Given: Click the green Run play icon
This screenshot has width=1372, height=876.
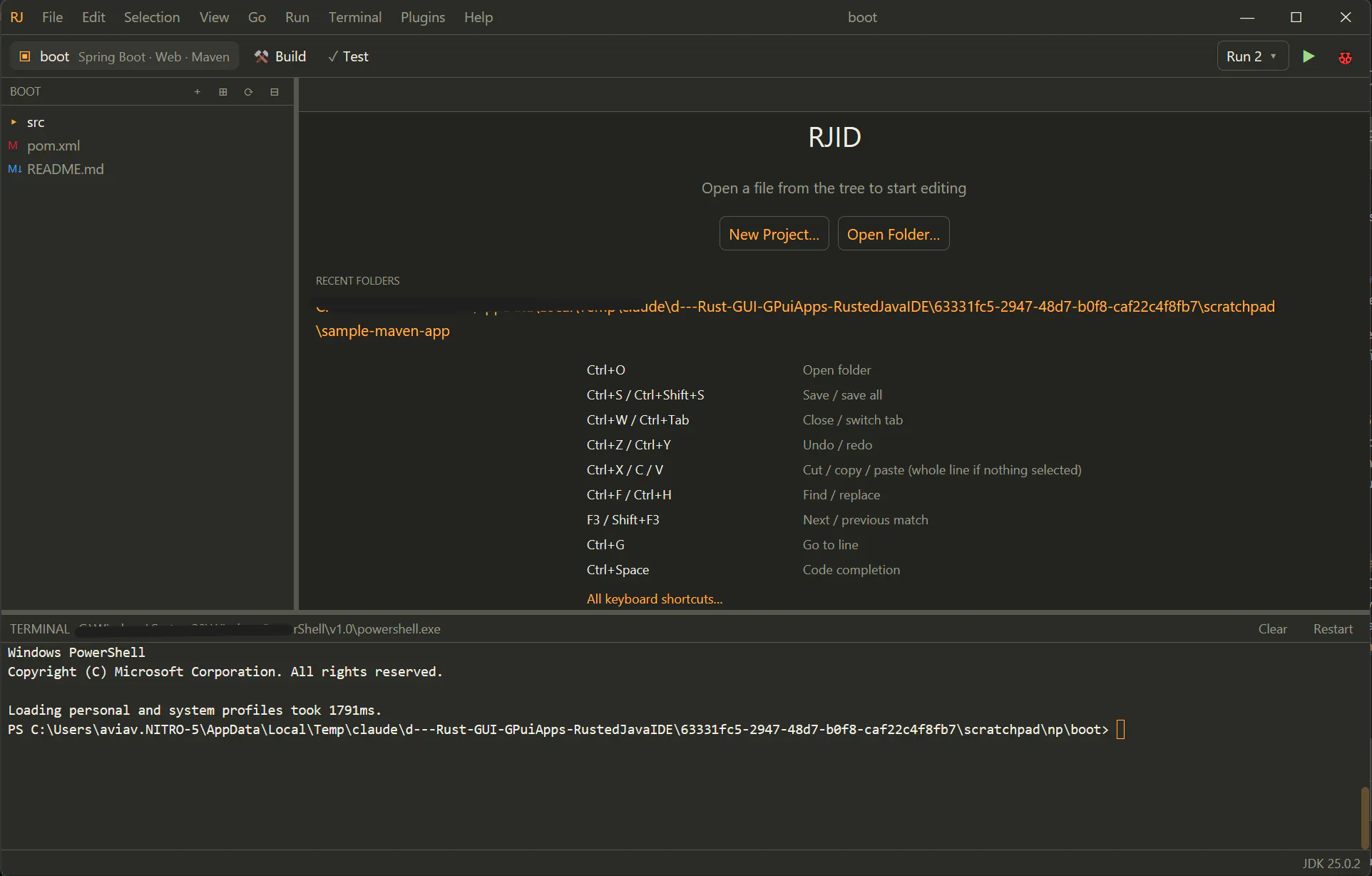Looking at the screenshot, I should click(x=1309, y=56).
